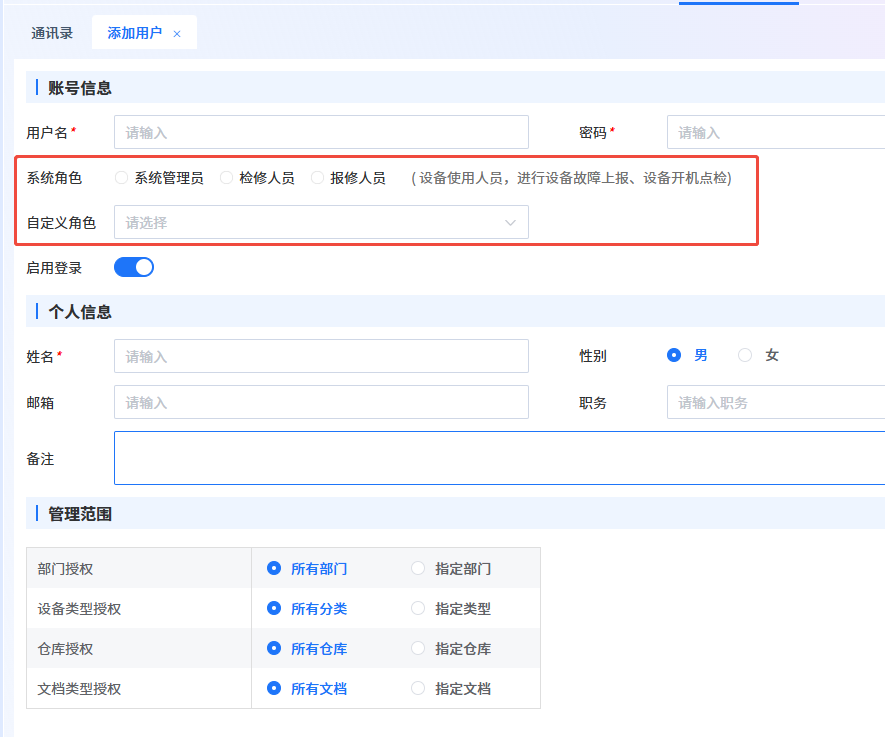Open the 添加用户 tab
The width and height of the screenshot is (885, 737).
pyautogui.click(x=134, y=33)
